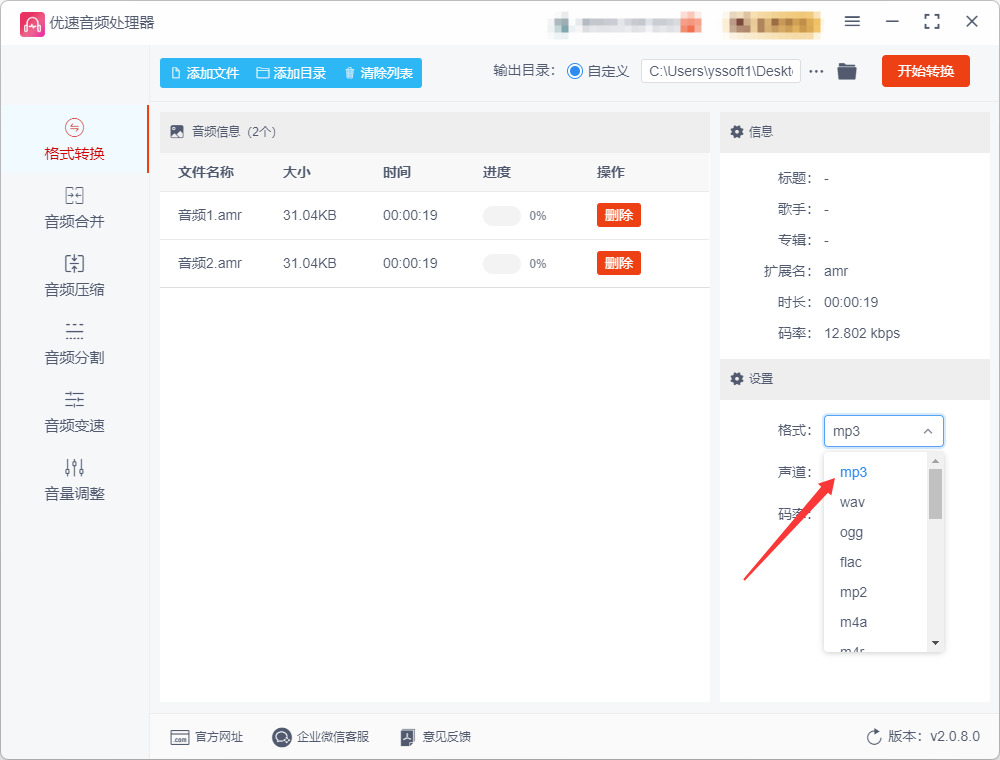Select the 音频2.amr file name
This screenshot has height=760, width=1000.
(x=210, y=263)
